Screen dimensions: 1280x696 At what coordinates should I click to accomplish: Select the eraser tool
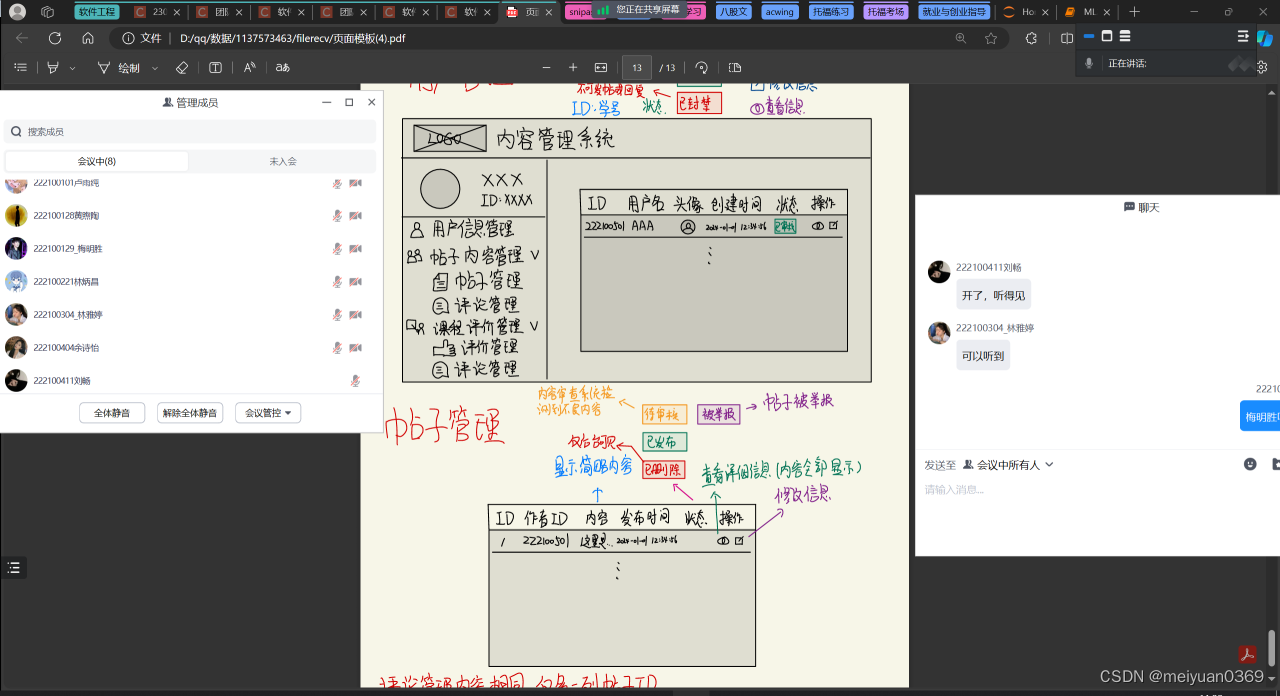click(x=181, y=67)
